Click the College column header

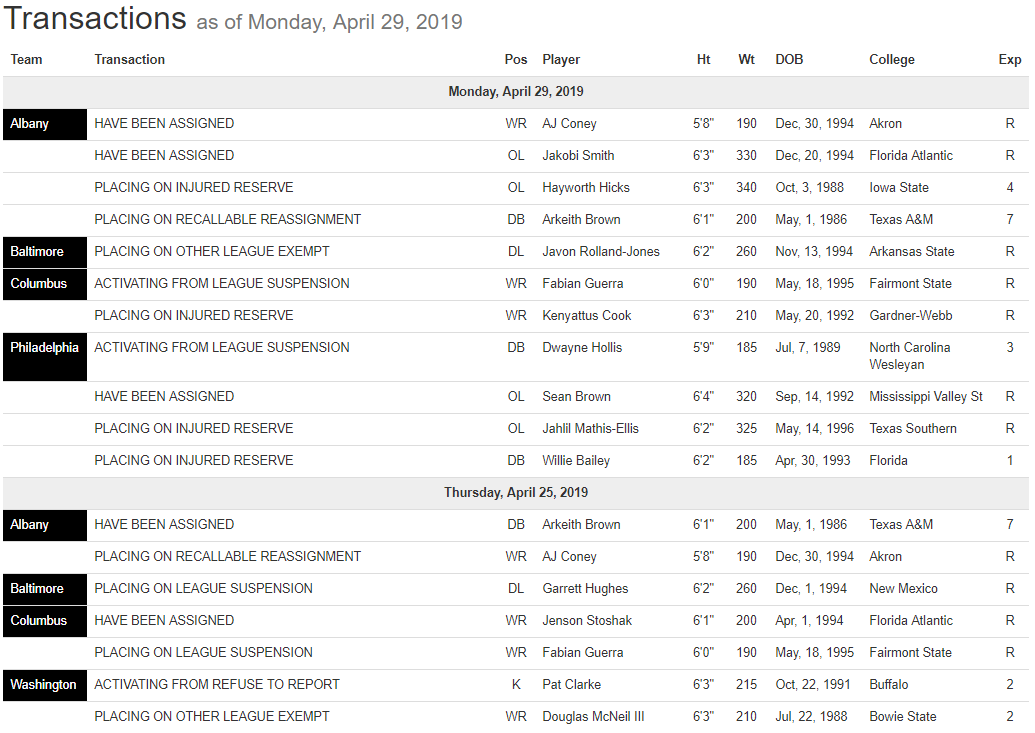pyautogui.click(x=891, y=60)
